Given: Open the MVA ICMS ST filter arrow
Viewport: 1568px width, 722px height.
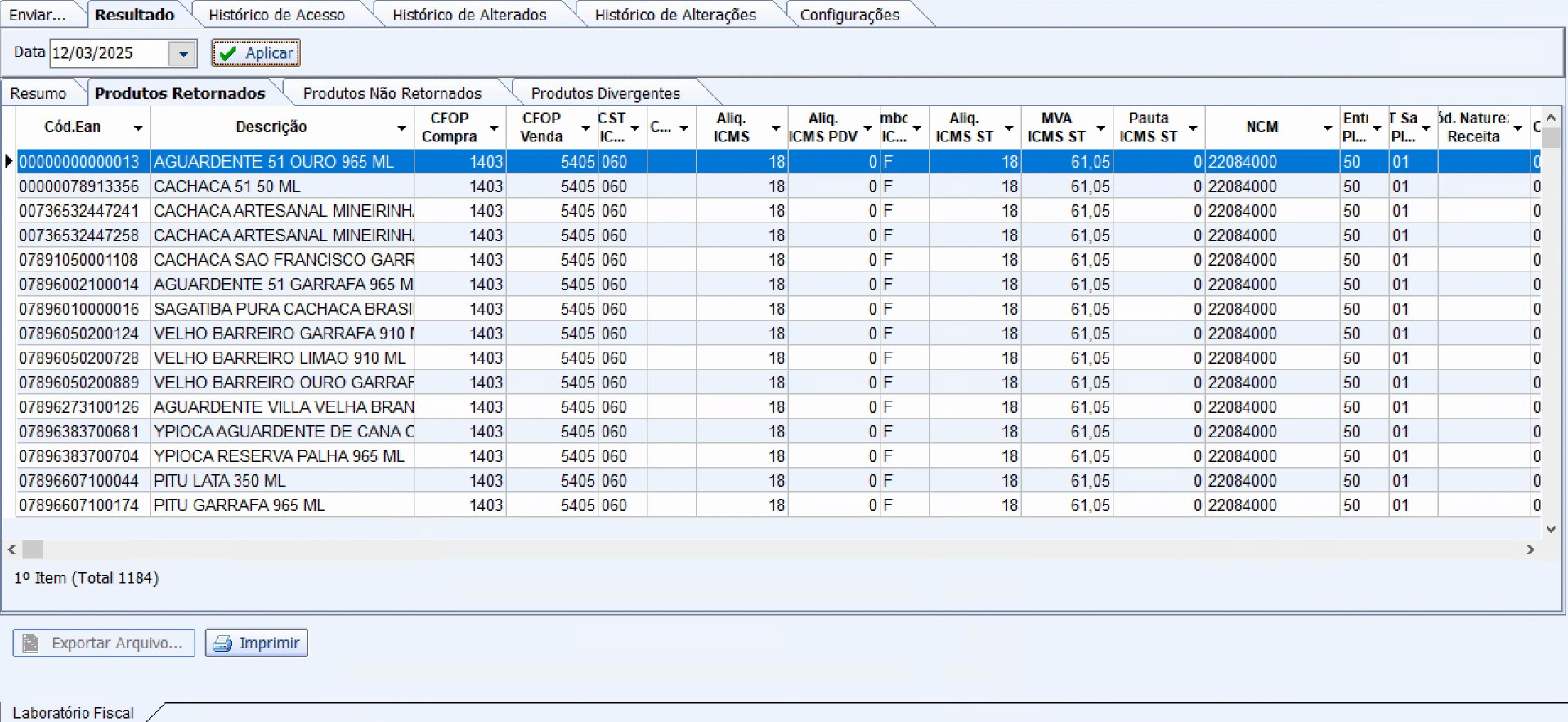Looking at the screenshot, I should click(1100, 128).
